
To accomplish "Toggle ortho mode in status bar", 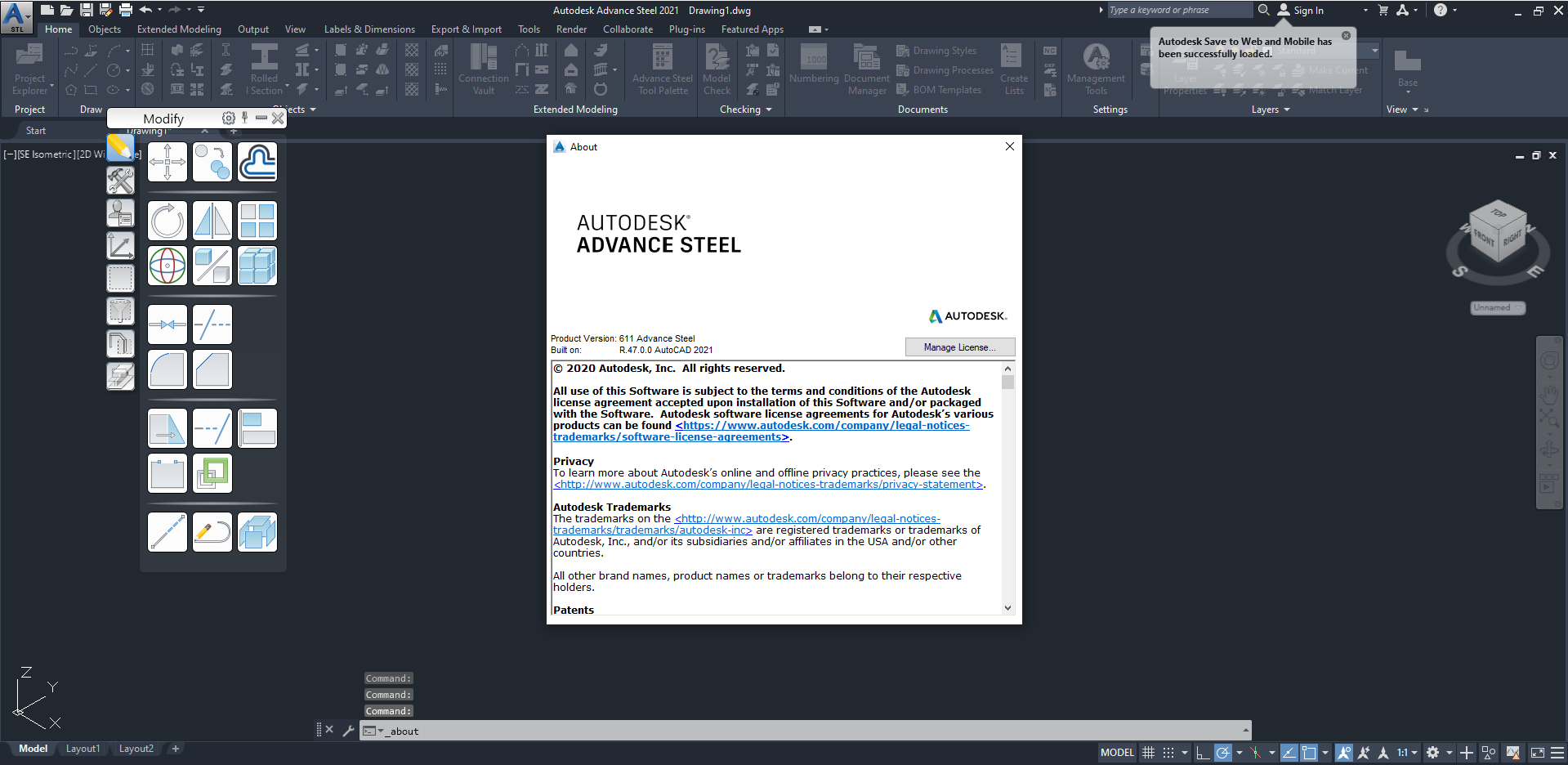I will coord(1202,753).
